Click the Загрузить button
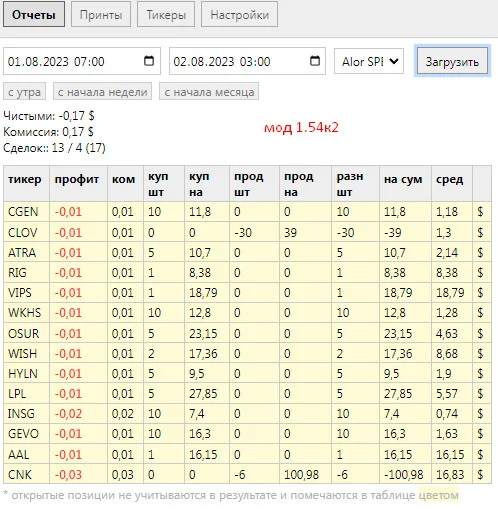 point(452,61)
